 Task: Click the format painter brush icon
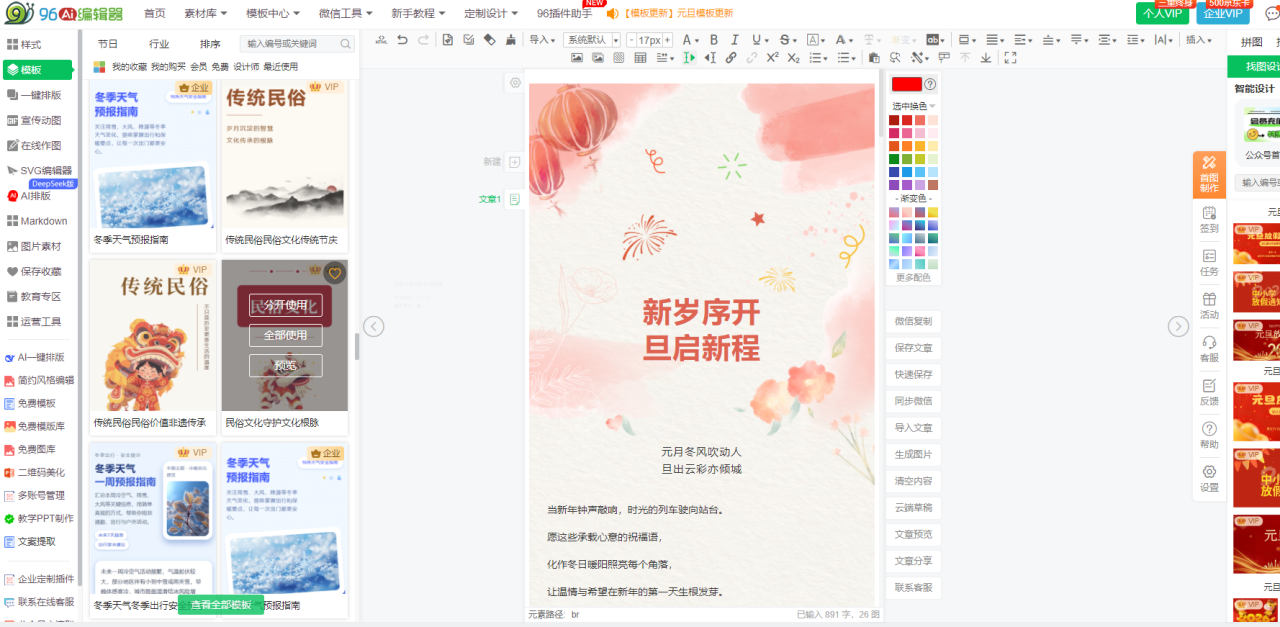tap(510, 40)
